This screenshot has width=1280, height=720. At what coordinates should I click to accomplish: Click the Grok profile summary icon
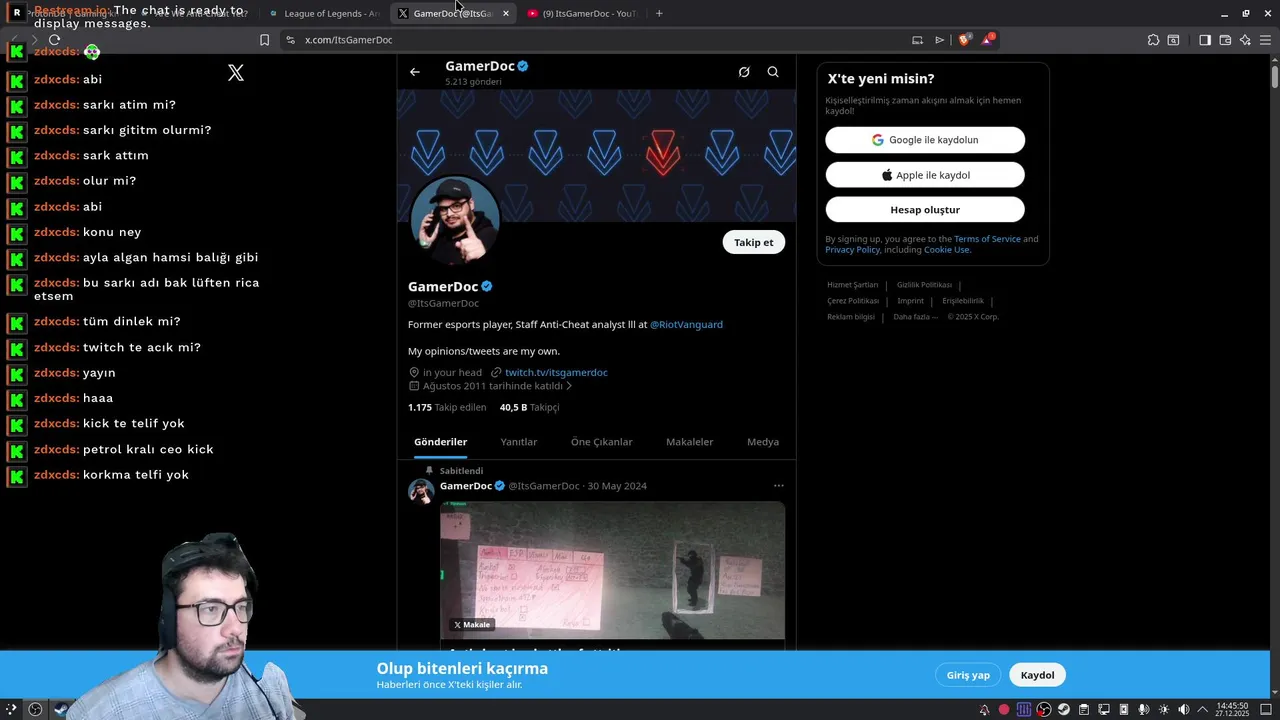(744, 72)
